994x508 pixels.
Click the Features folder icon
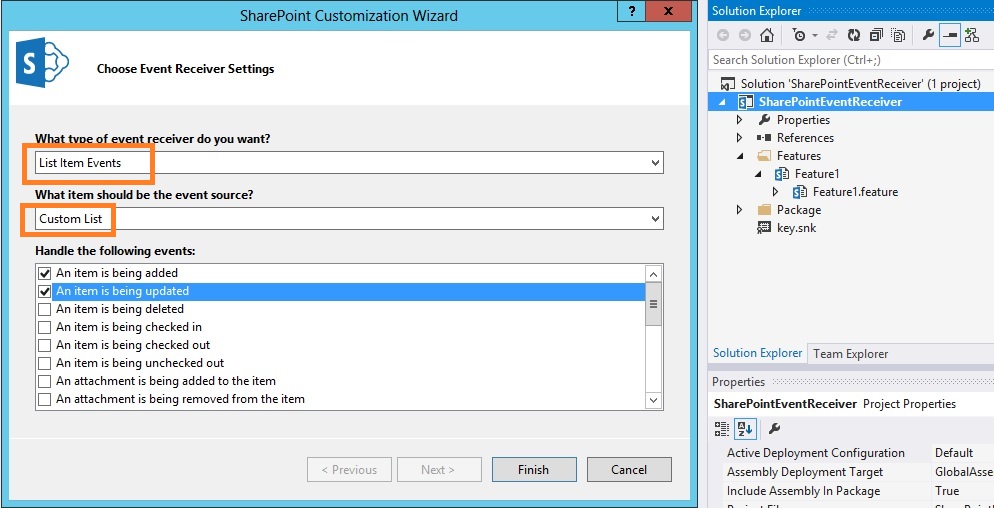click(764, 155)
